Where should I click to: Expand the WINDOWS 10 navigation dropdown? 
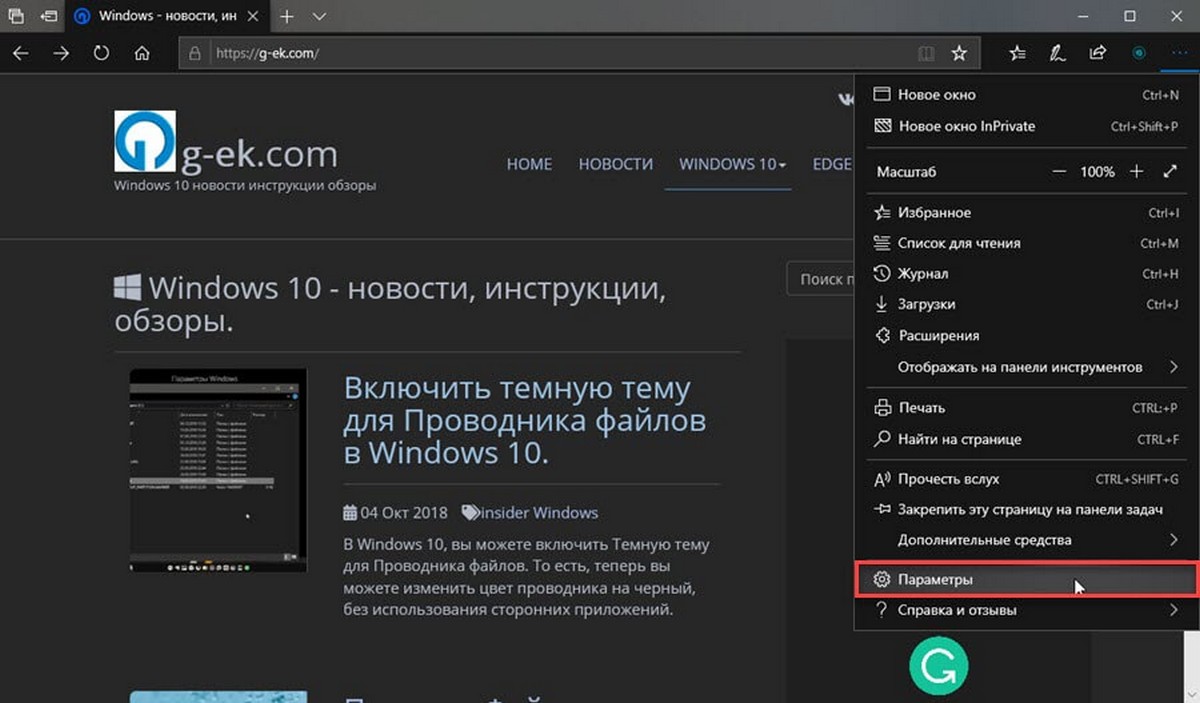pos(732,164)
